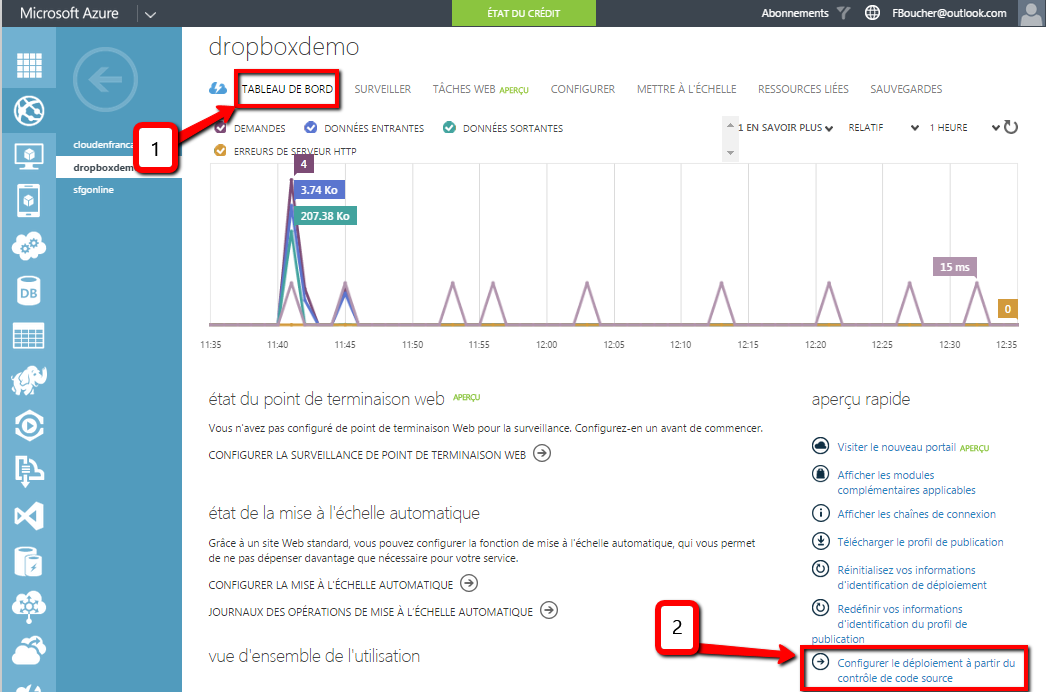Open the HDInsight elephant icon

coord(29,380)
